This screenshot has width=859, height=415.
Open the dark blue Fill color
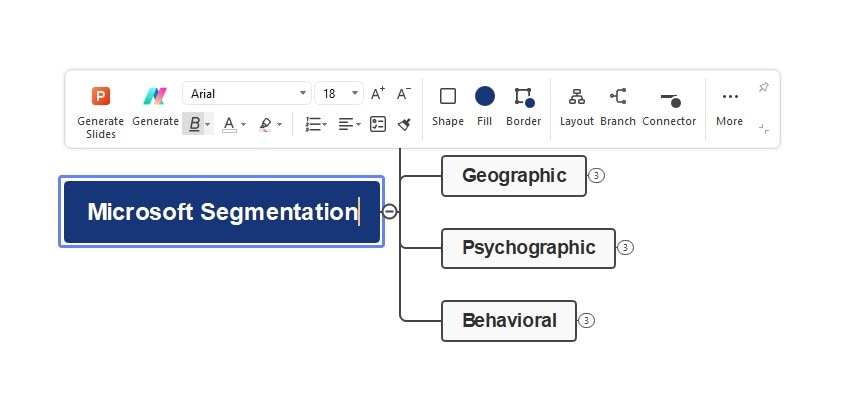[x=484, y=106]
